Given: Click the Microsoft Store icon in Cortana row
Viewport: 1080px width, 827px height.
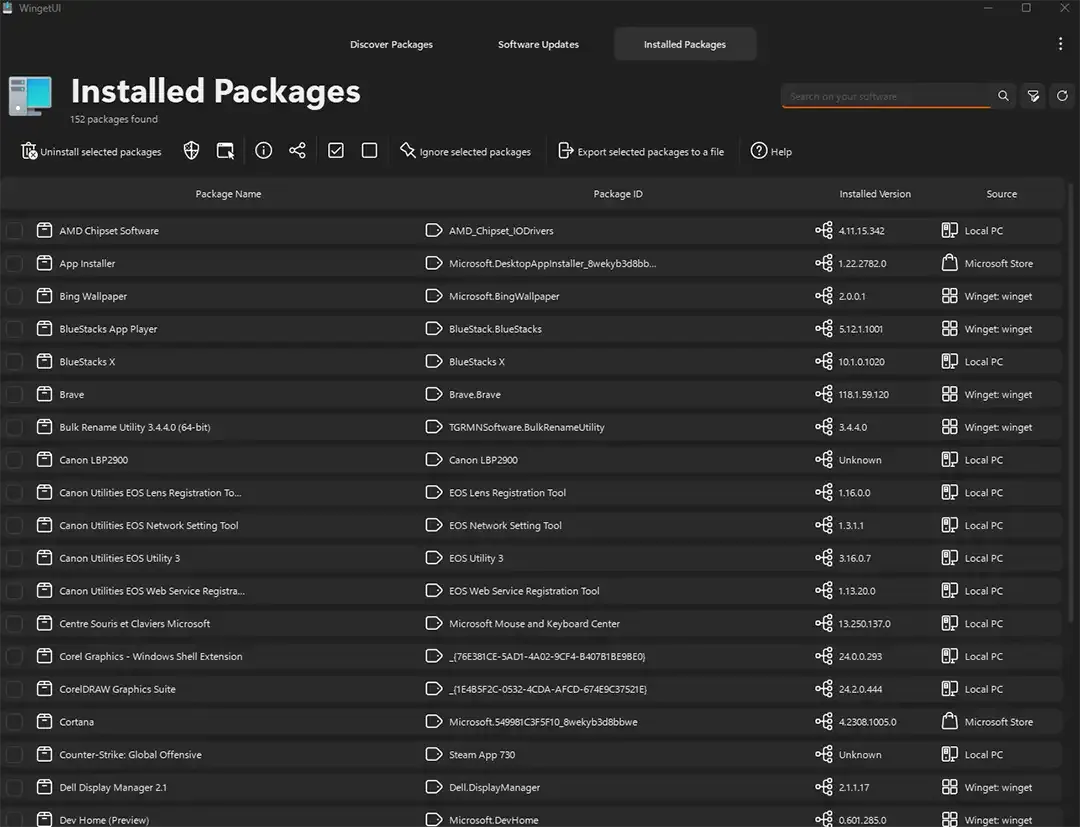Looking at the screenshot, I should coord(949,721).
